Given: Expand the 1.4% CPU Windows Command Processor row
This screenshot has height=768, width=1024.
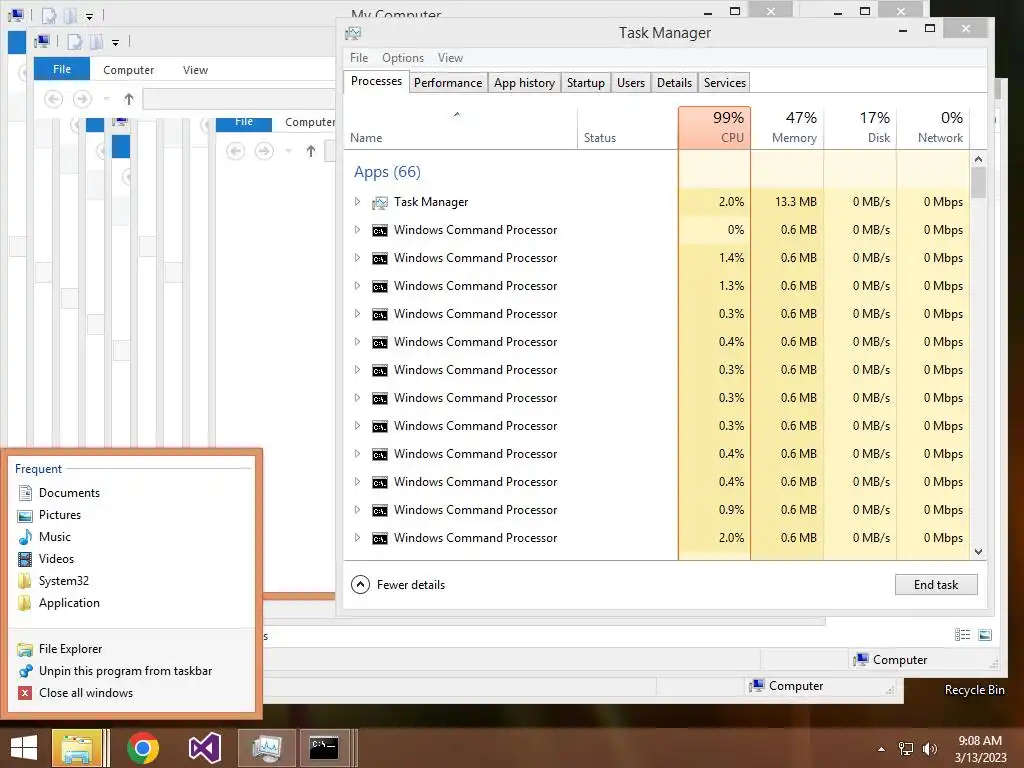Looking at the screenshot, I should pos(357,258).
